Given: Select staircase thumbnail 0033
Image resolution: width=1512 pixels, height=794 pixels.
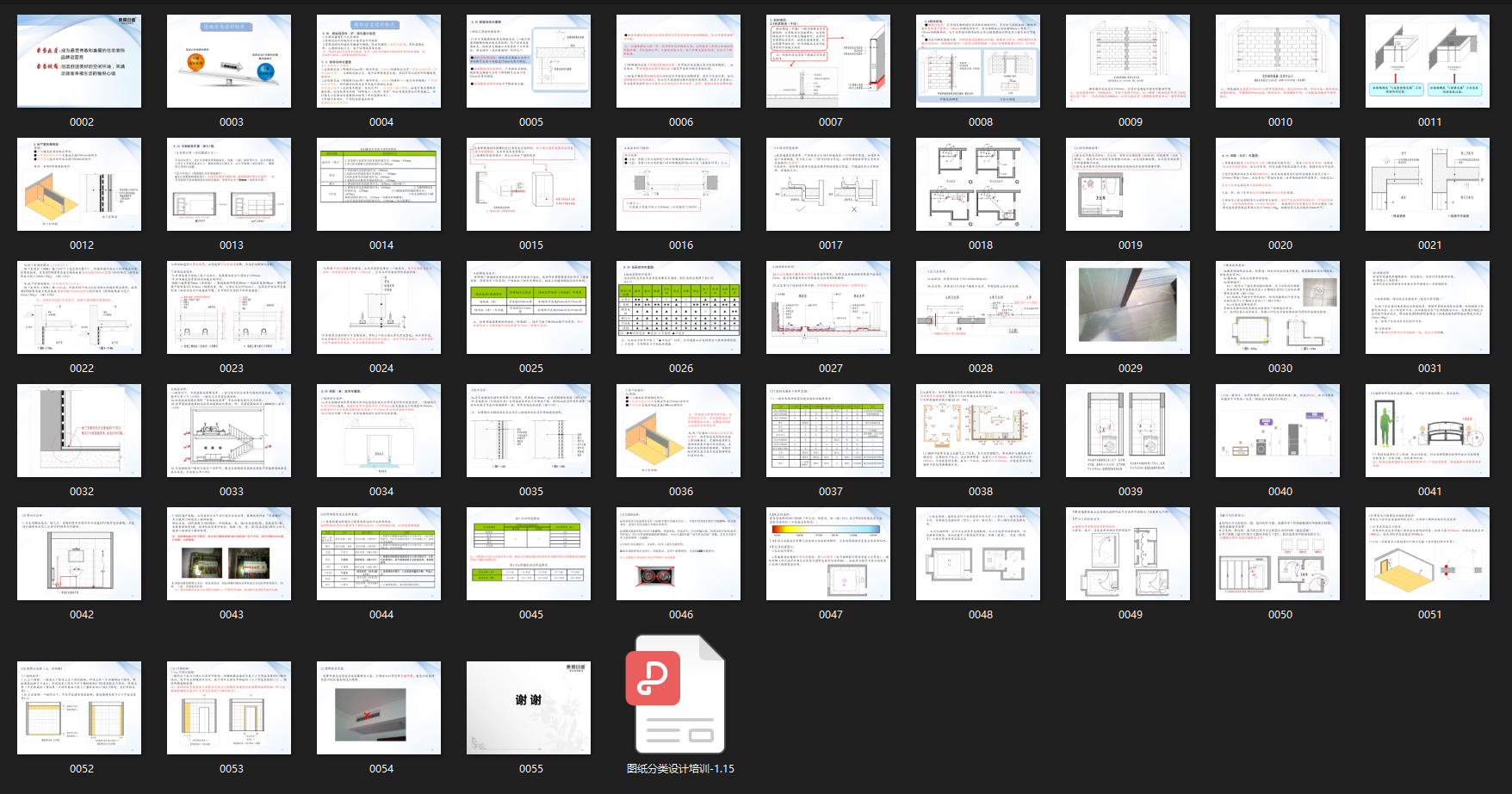Looking at the screenshot, I should click(229, 431).
